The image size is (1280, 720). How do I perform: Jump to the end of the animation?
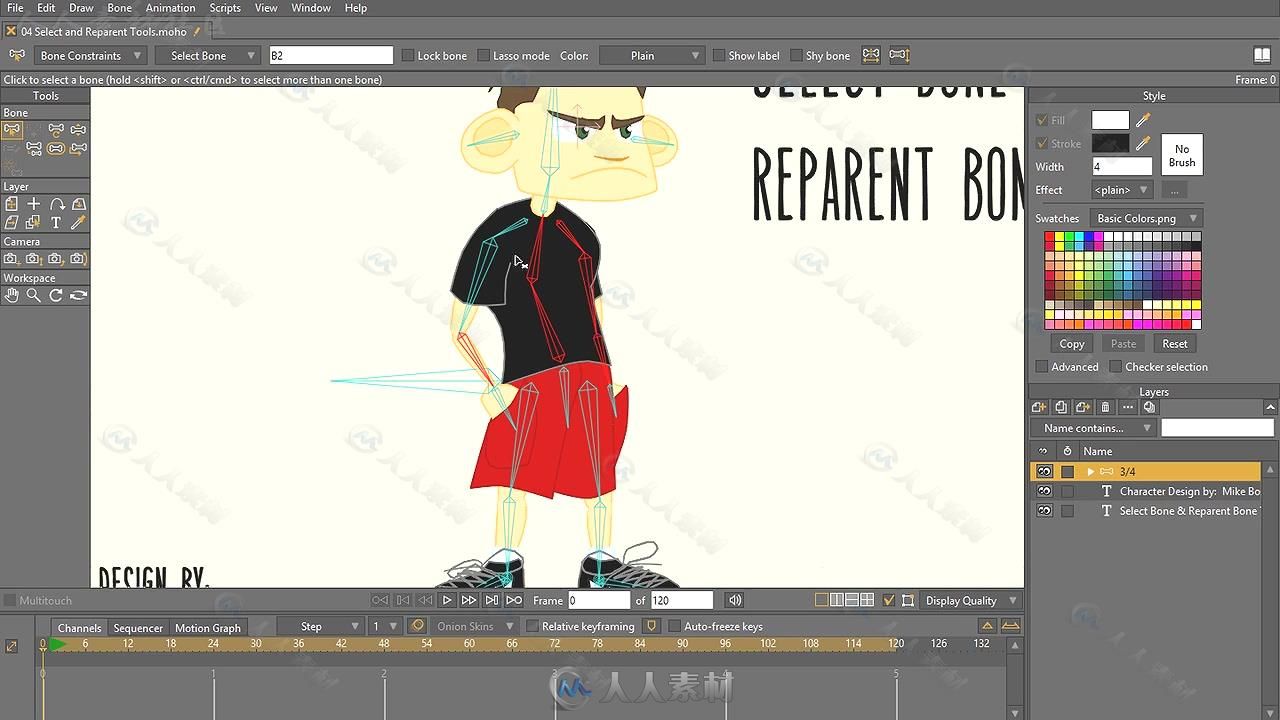pyautogui.click(x=513, y=600)
